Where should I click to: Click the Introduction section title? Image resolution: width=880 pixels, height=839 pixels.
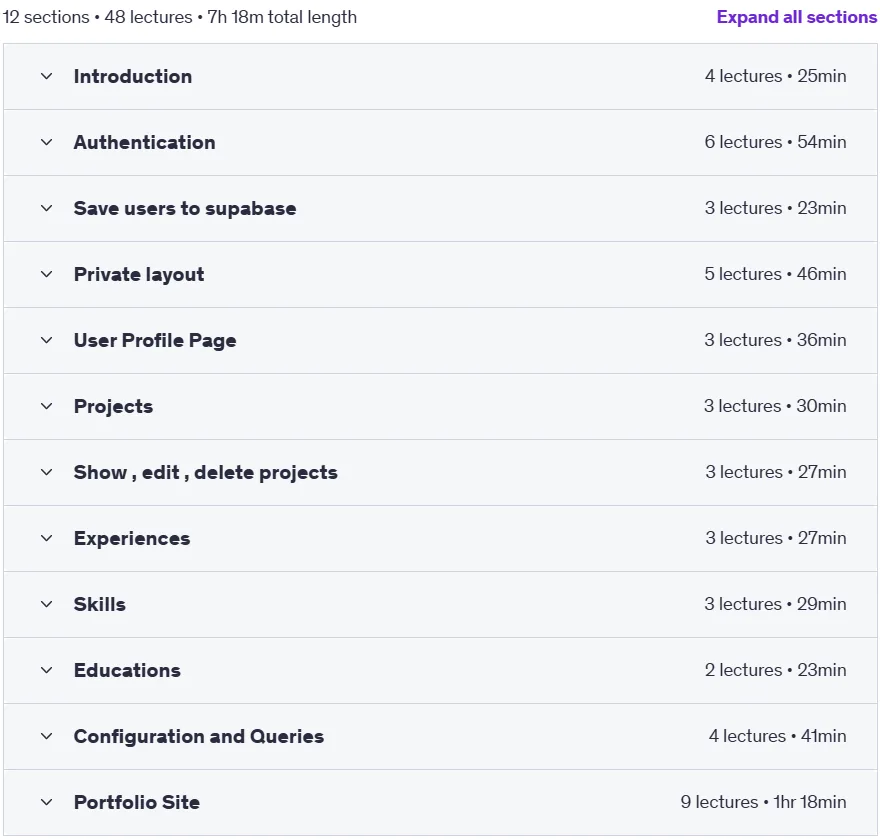click(133, 76)
